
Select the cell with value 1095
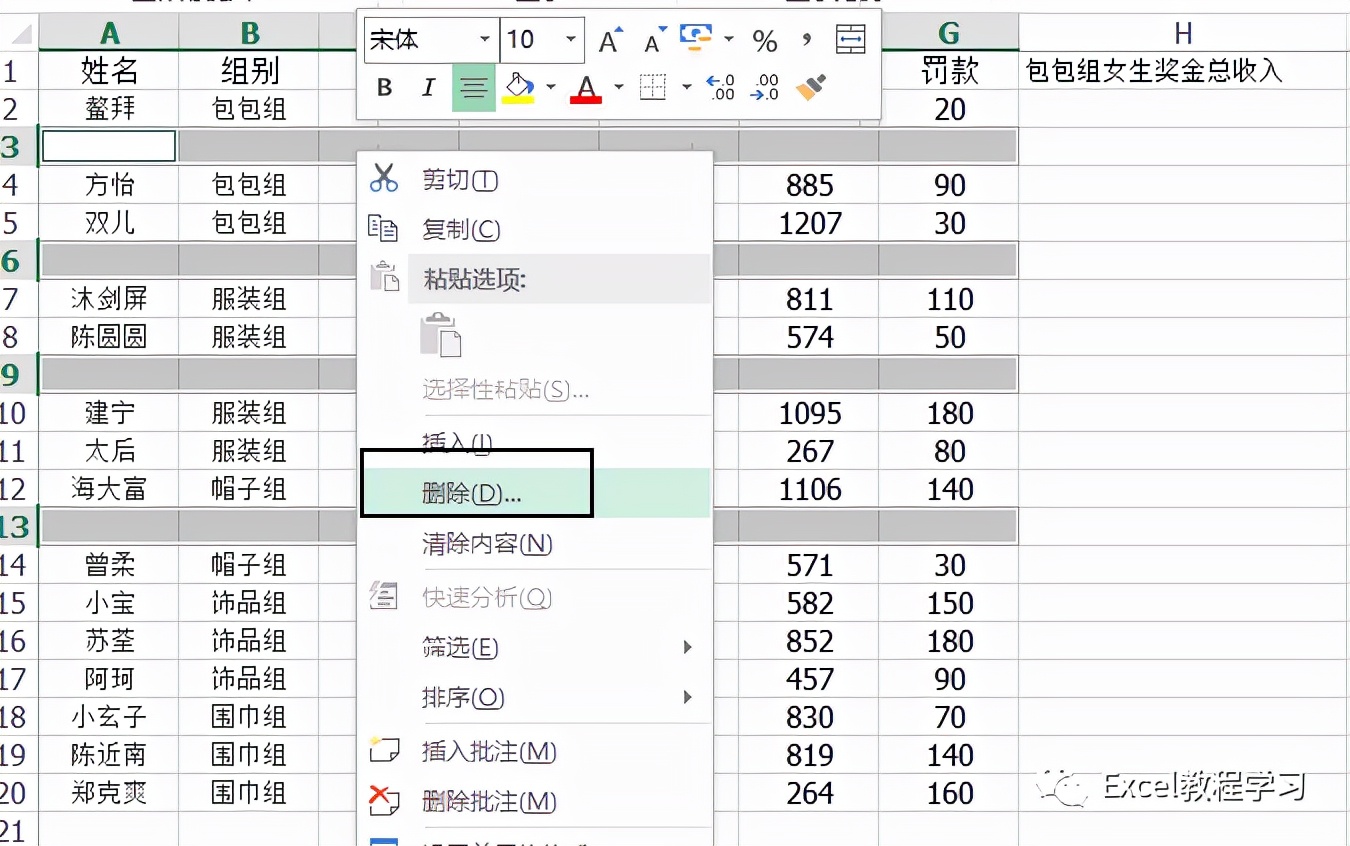809,413
